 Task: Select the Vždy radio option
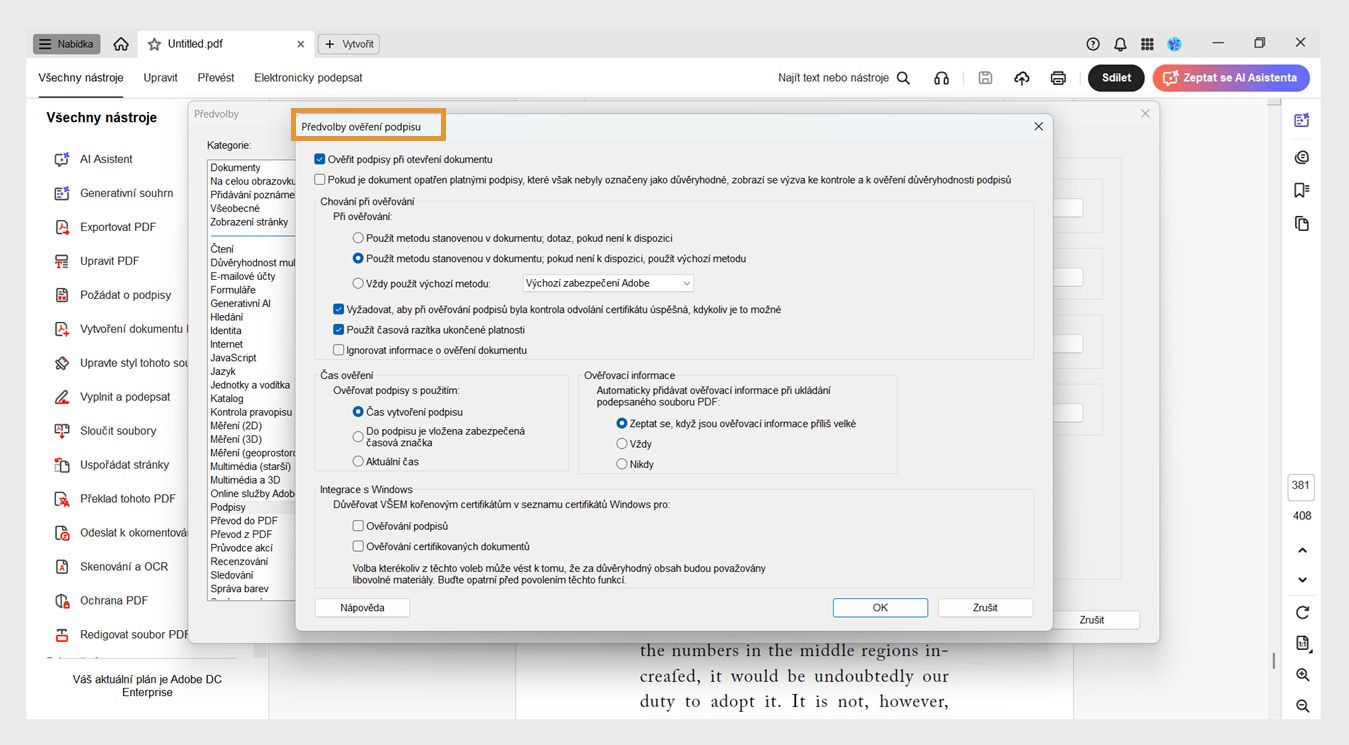[x=622, y=444]
